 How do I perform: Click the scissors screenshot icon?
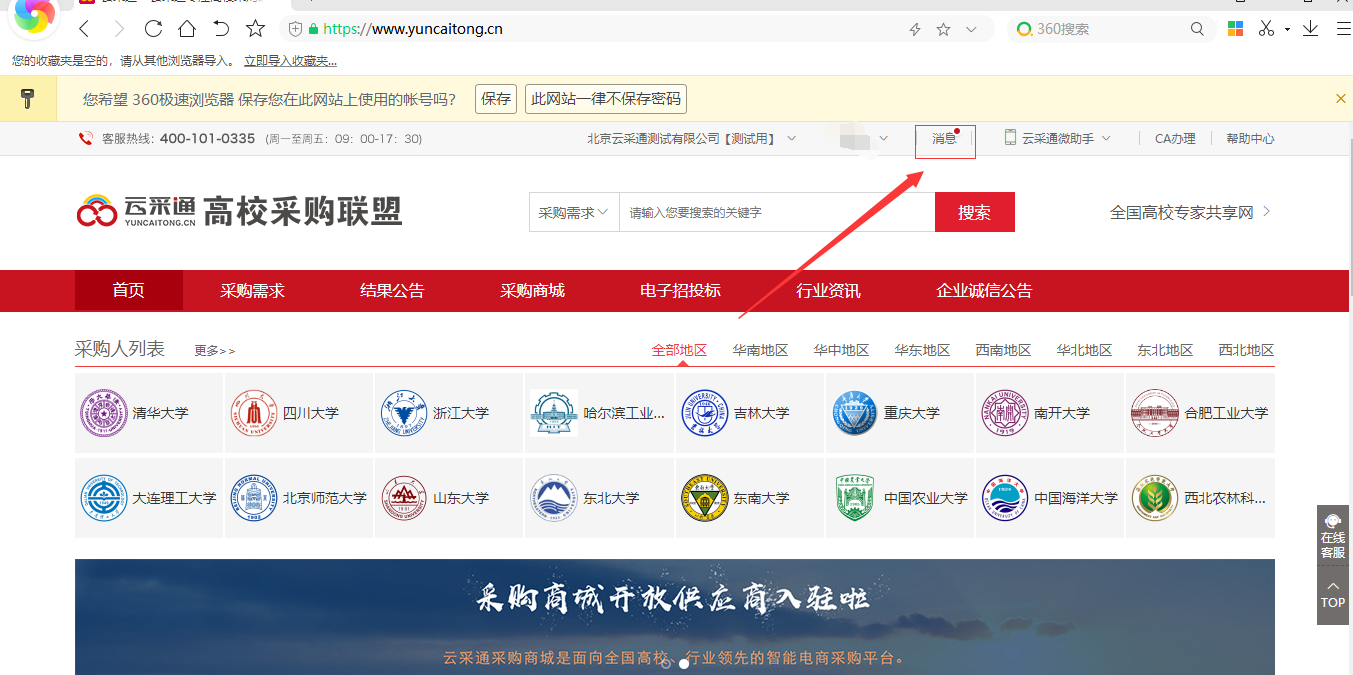click(1266, 29)
